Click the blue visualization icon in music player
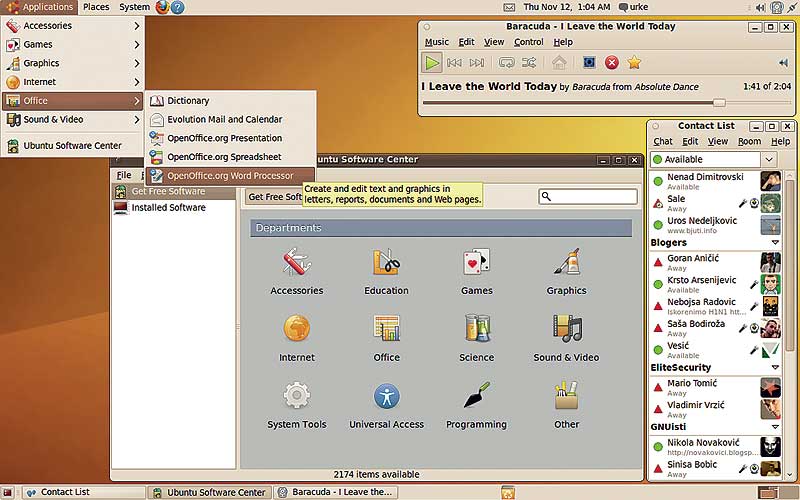This screenshot has width=800, height=500. pos(589,63)
